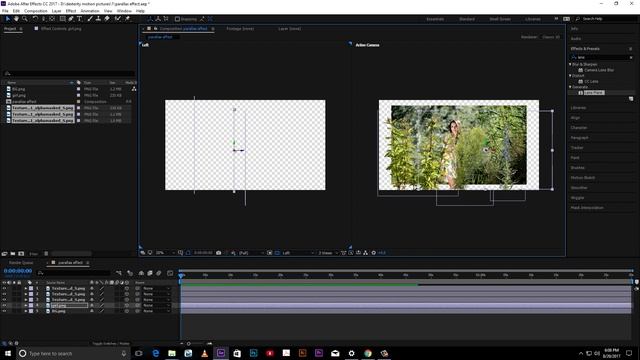
Task: Take a snapshot with the camera icon
Action: (219, 253)
